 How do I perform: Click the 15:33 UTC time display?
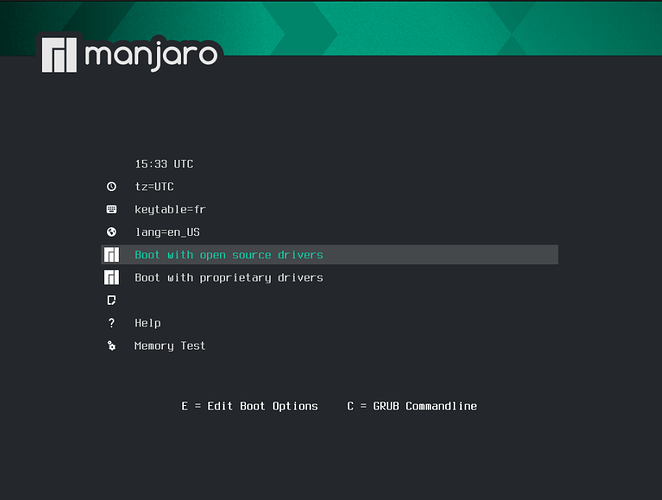point(164,164)
